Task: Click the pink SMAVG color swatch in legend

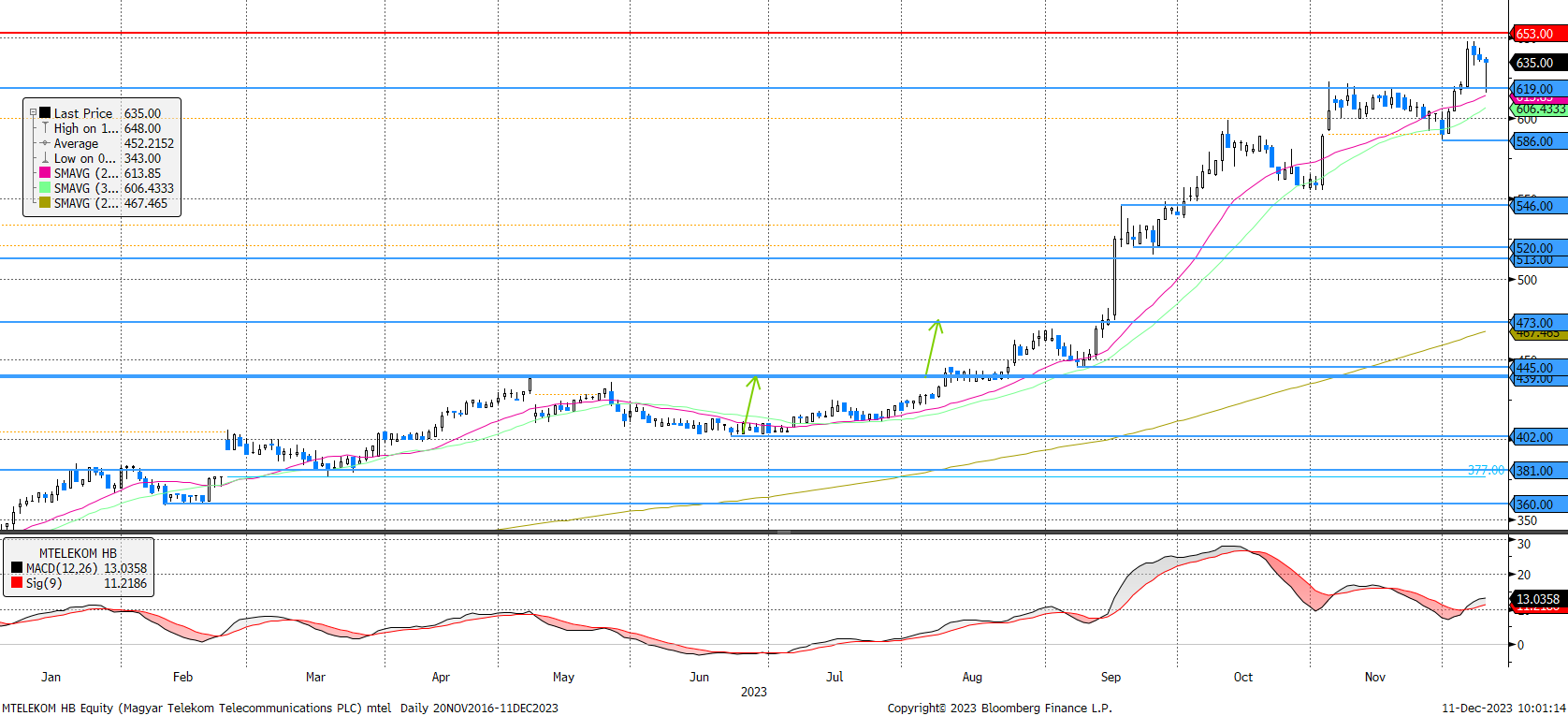Action: 45,172
